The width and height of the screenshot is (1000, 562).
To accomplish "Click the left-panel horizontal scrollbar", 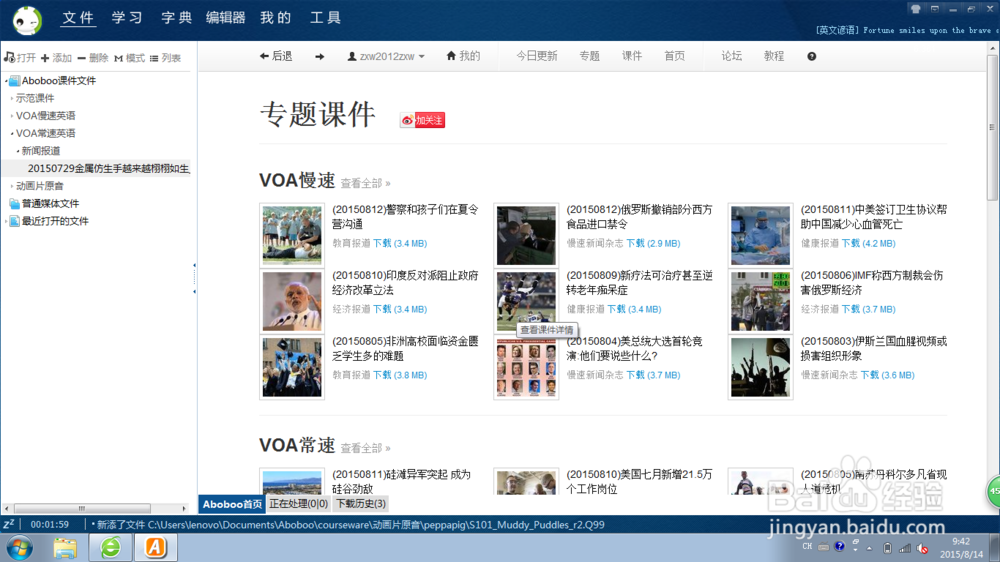I will point(82,508).
